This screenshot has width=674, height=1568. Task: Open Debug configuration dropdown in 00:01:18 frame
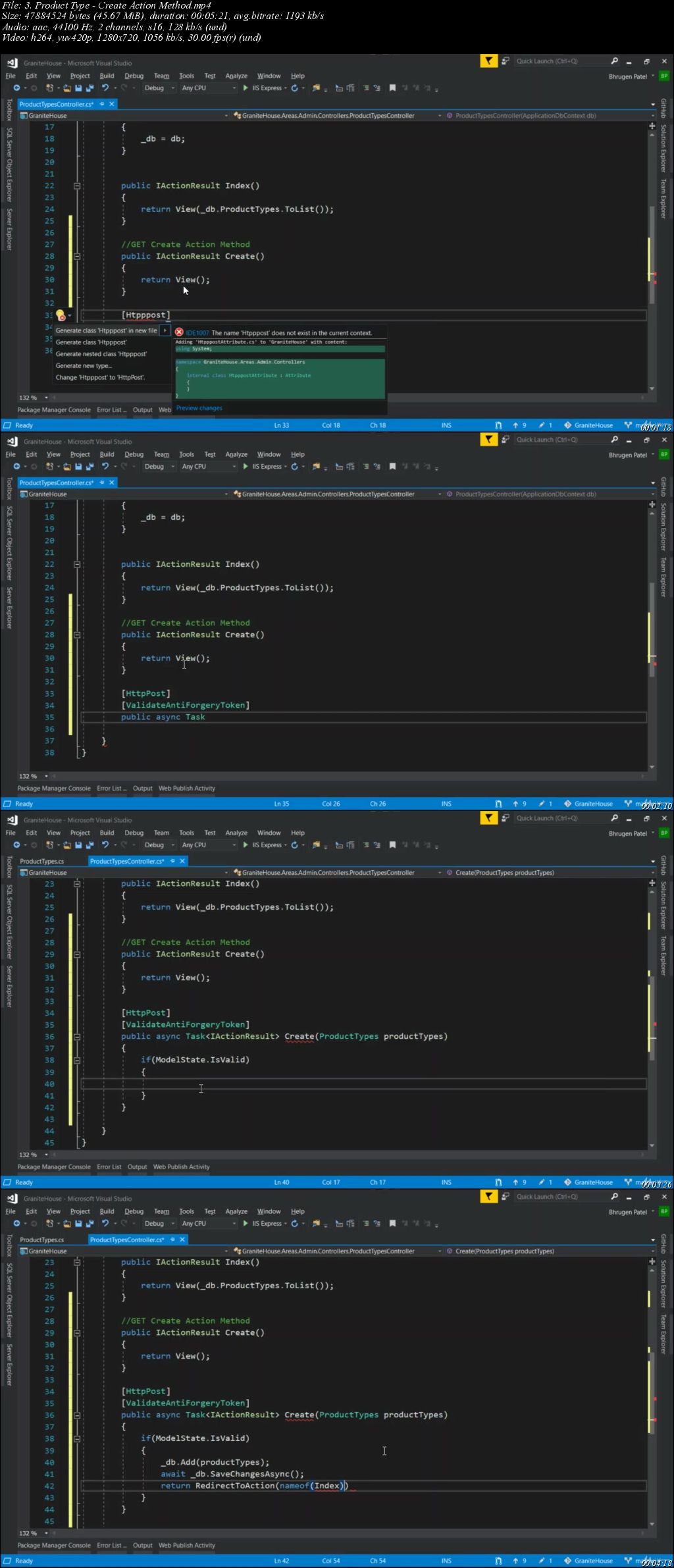(x=159, y=88)
